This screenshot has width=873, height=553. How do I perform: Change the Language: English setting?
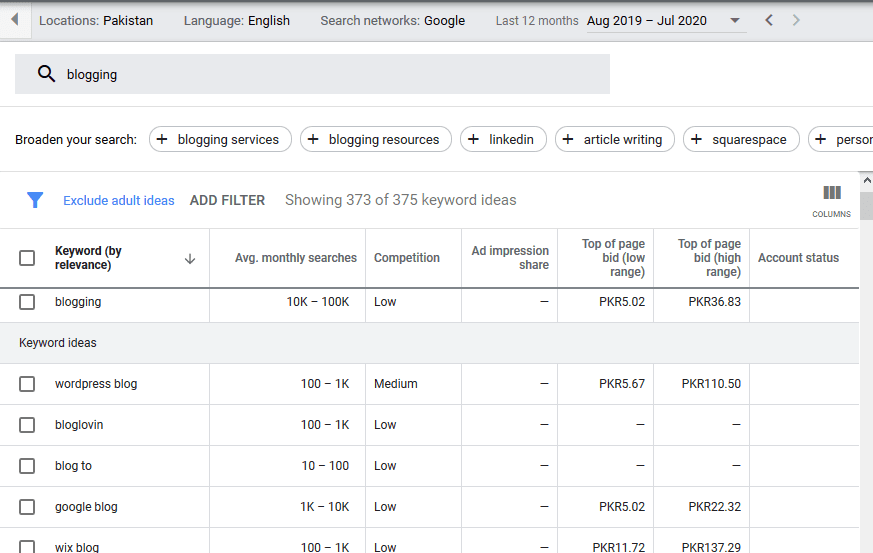[x=237, y=21]
